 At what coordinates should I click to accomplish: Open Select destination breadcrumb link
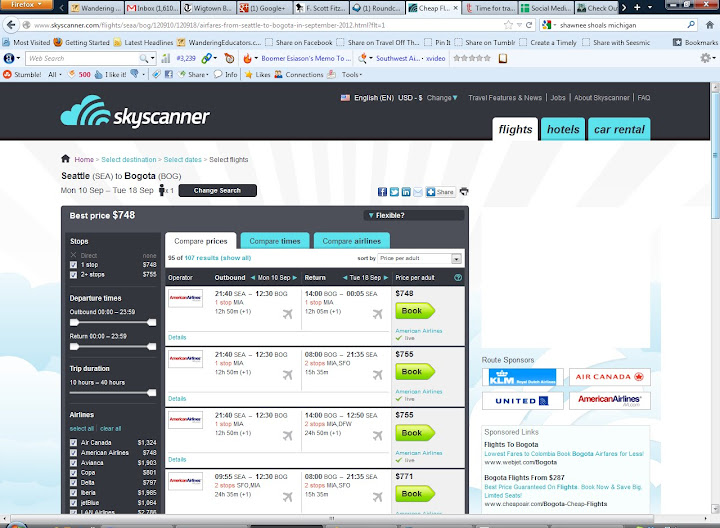pos(129,159)
